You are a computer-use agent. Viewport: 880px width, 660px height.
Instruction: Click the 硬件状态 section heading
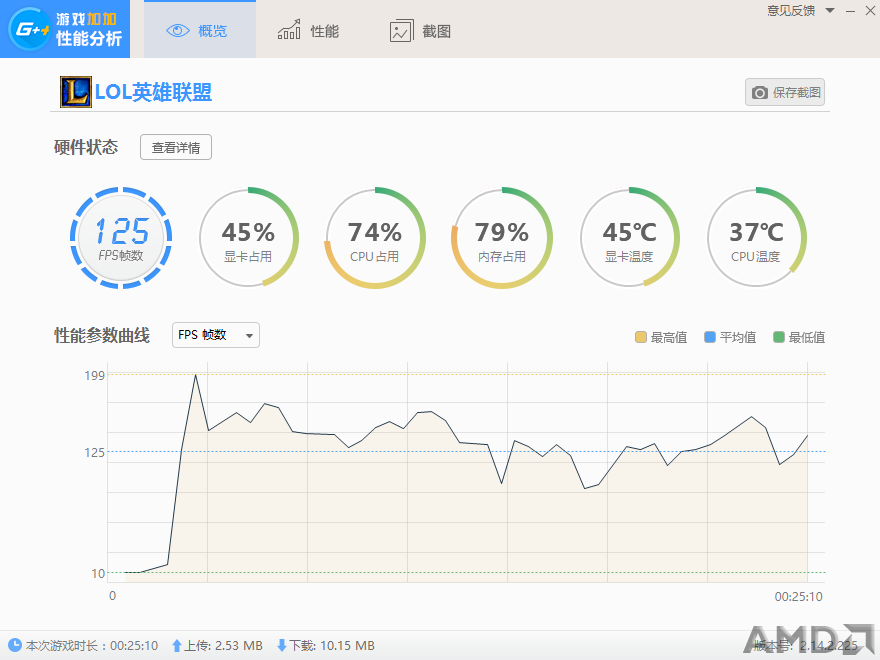86,147
